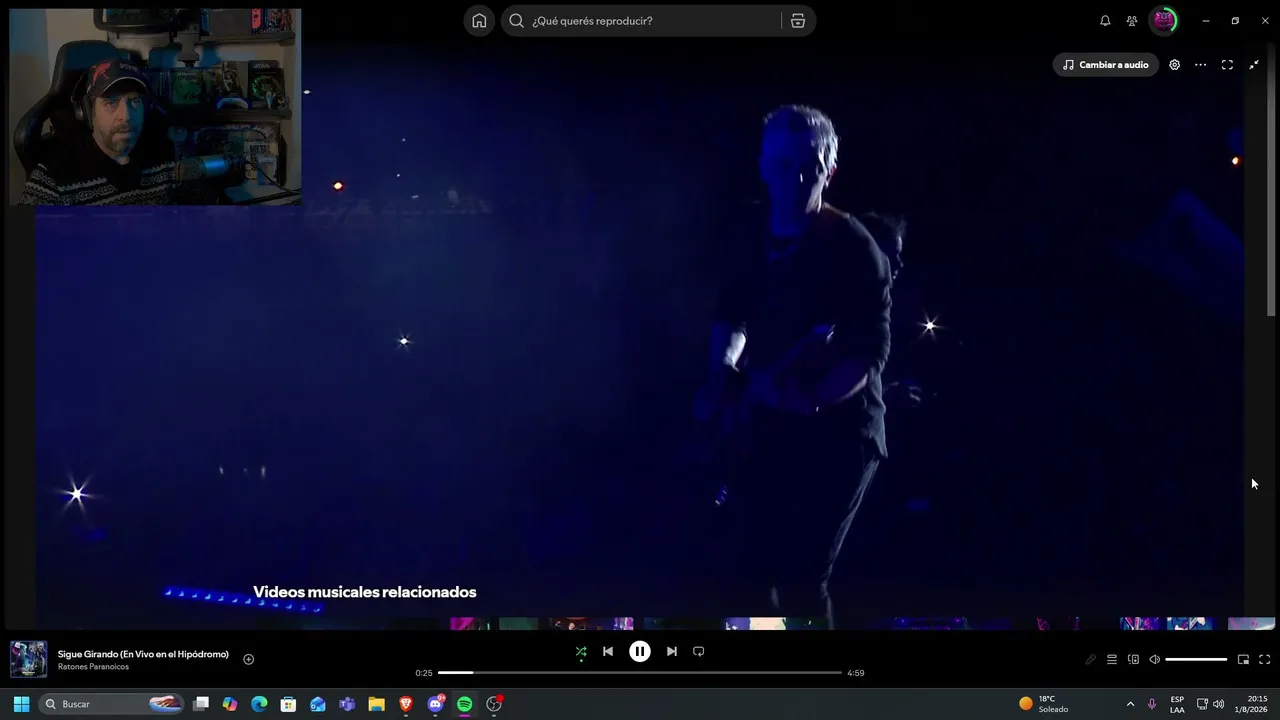Screen dimensions: 1280x720
Task: Open Outlook from the taskbar
Action: pyautogui.click(x=318, y=704)
